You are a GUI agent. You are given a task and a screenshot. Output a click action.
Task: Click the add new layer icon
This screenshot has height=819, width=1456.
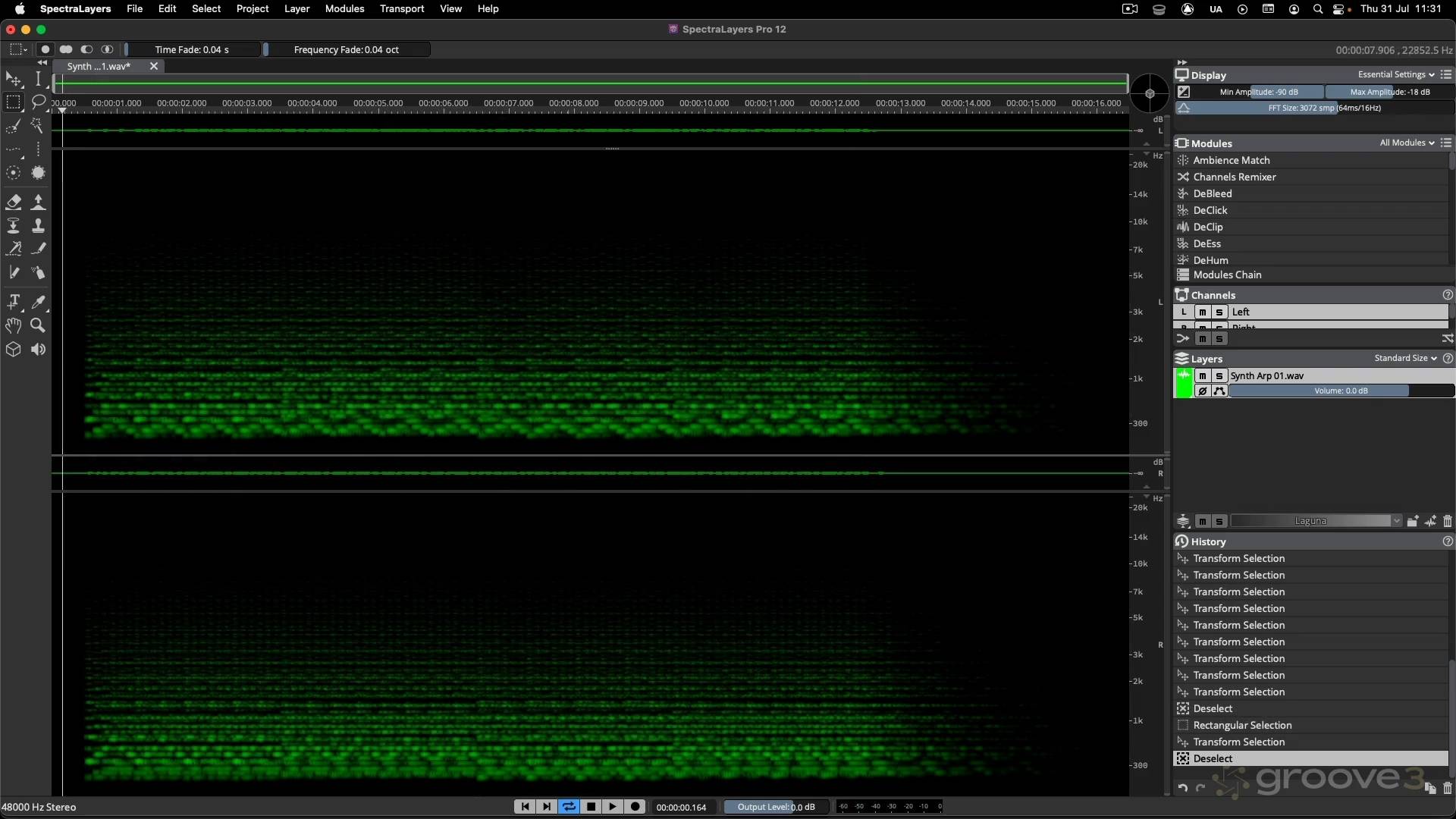click(x=1413, y=521)
